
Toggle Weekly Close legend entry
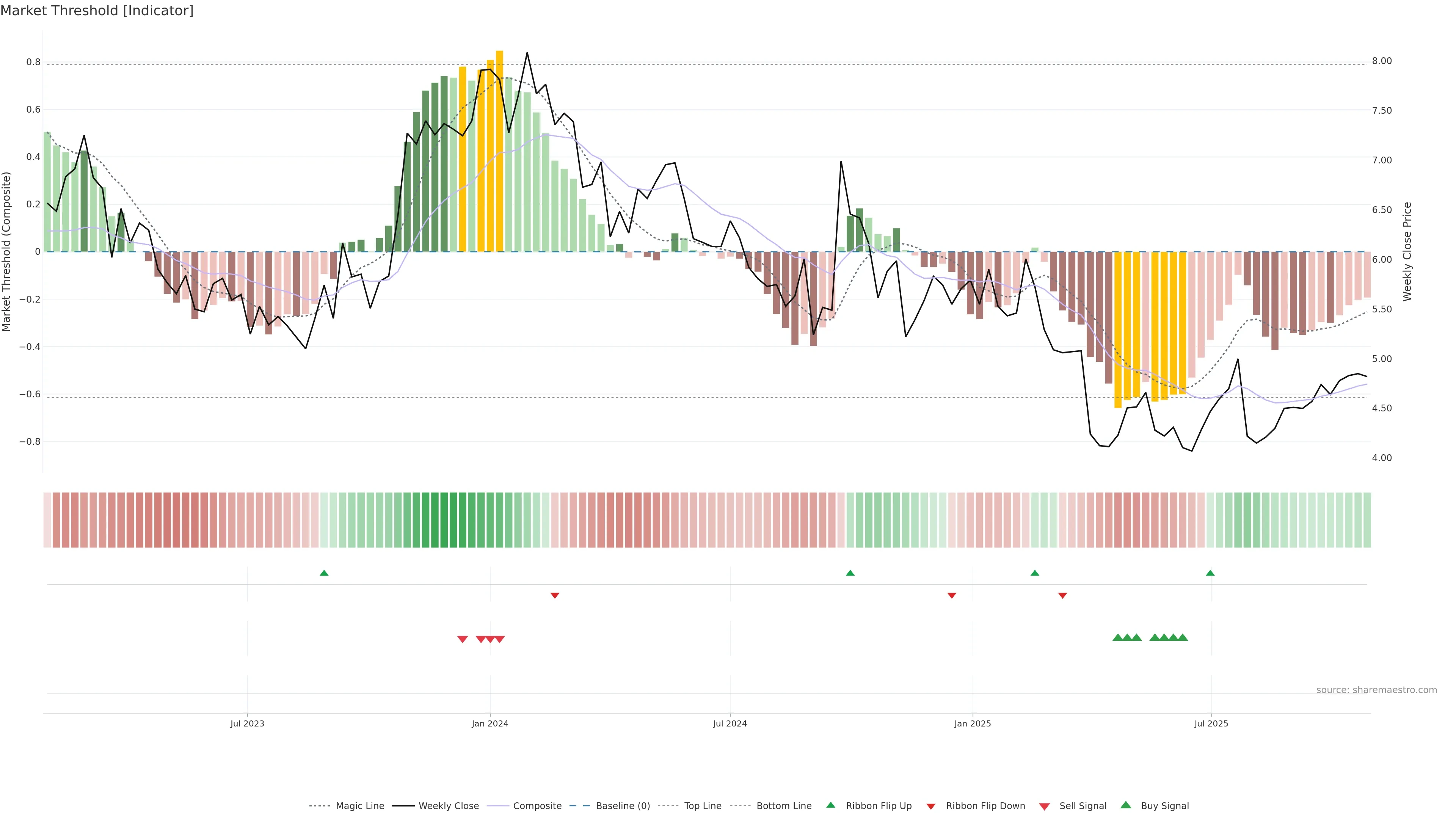coord(448,806)
